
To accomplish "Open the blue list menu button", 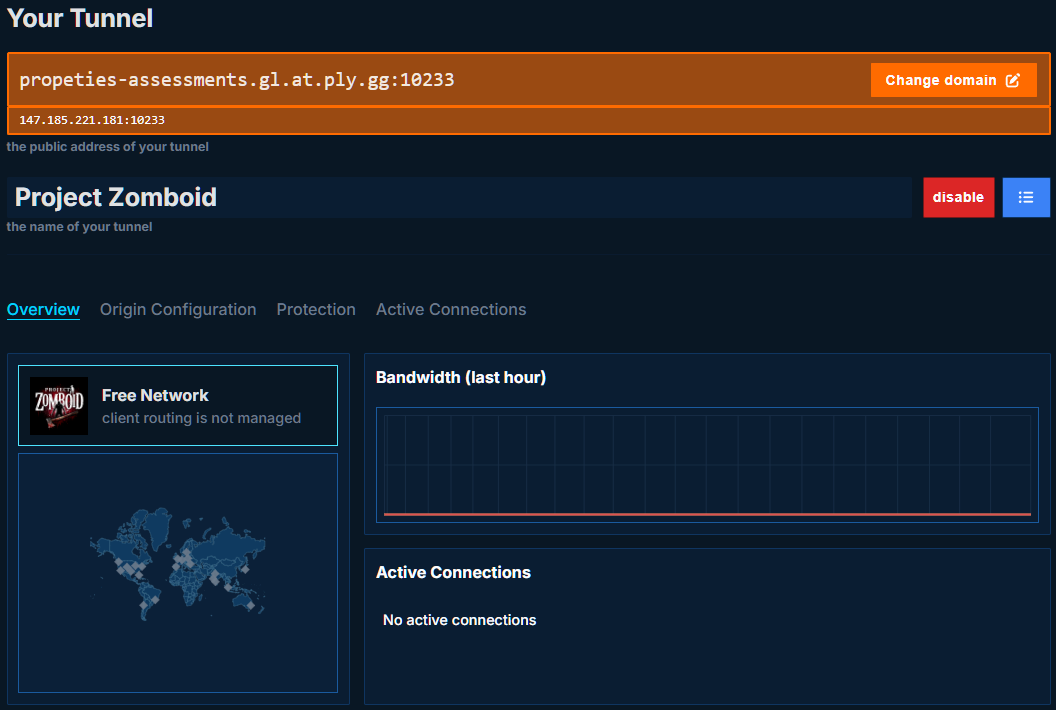I will [x=1026, y=197].
